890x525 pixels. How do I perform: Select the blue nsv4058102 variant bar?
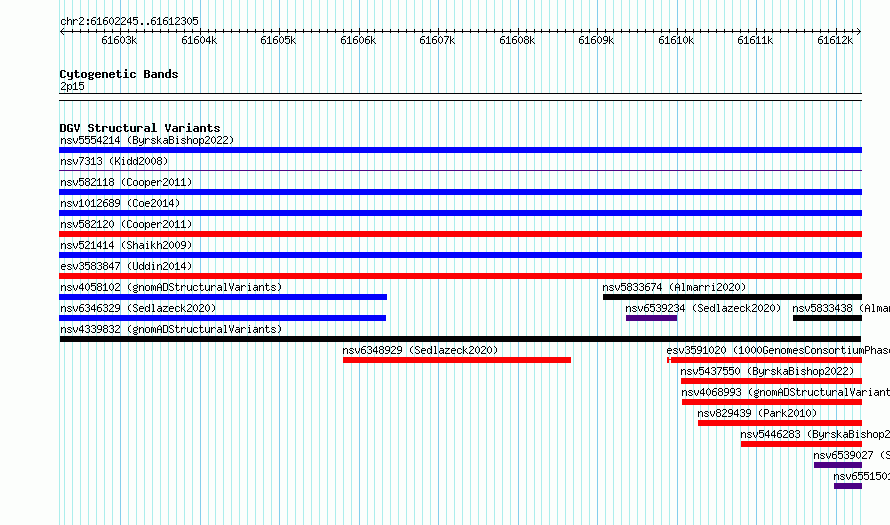[223, 297]
